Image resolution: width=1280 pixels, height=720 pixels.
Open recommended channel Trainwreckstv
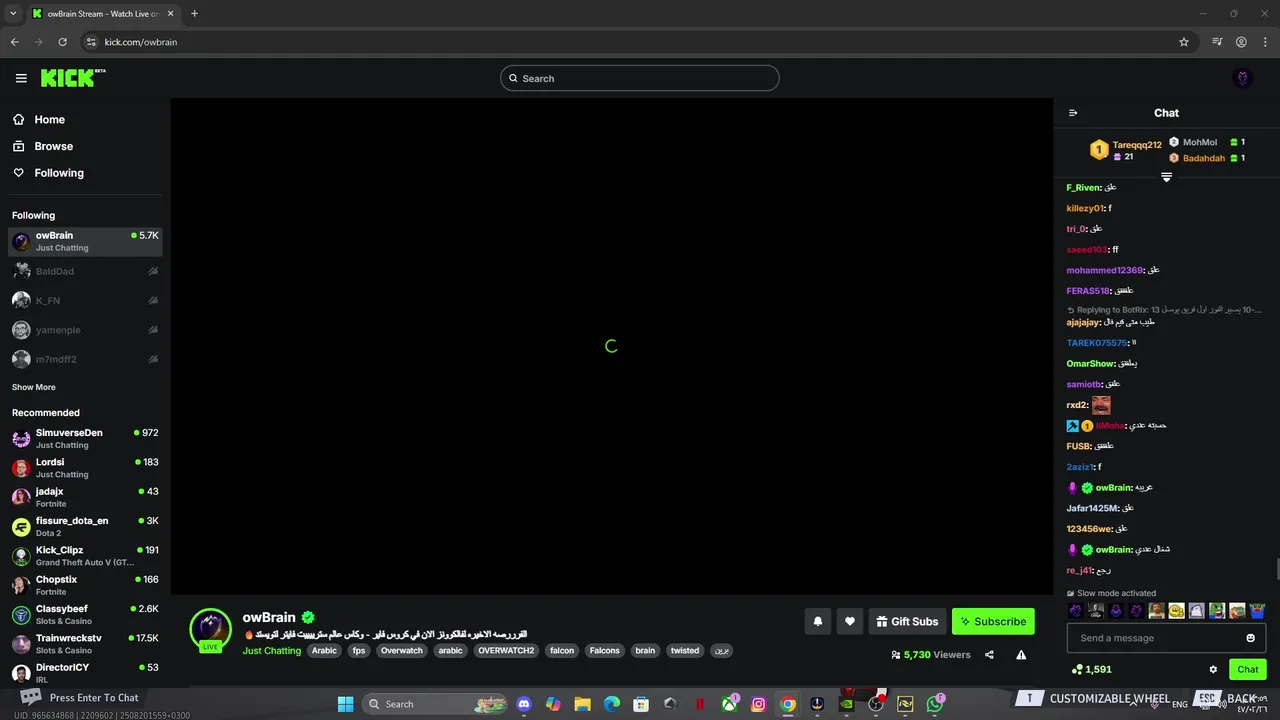coord(85,643)
